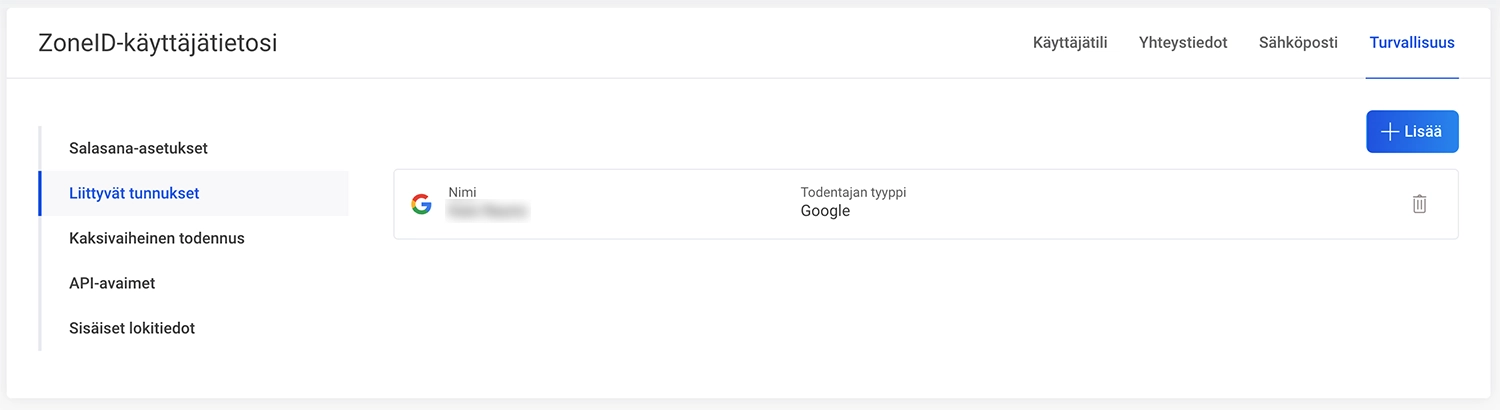Viewport: 1500px width, 410px height.
Task: Click the Todentajan tyyppi label
Action: 853,192
